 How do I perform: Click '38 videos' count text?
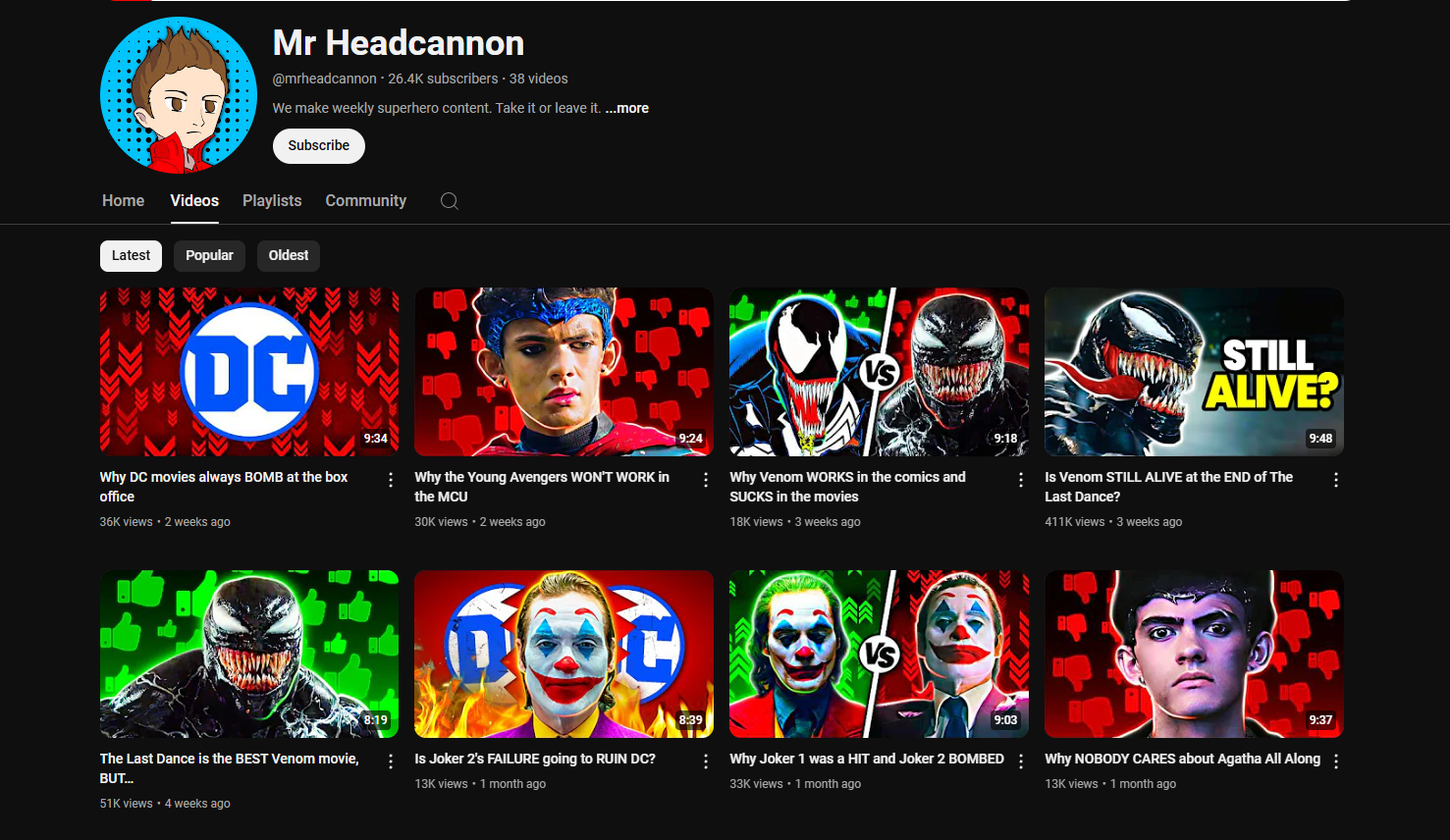pyautogui.click(x=538, y=79)
